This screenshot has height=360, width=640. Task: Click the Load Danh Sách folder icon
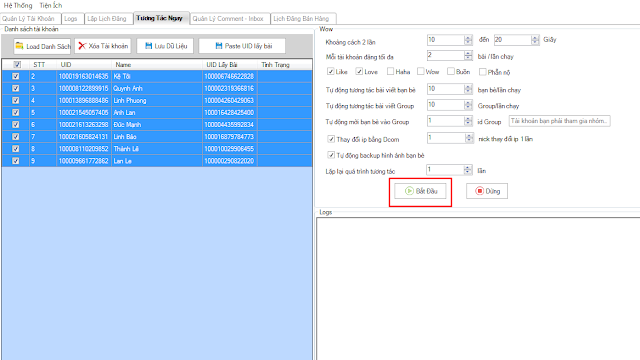click(19, 46)
